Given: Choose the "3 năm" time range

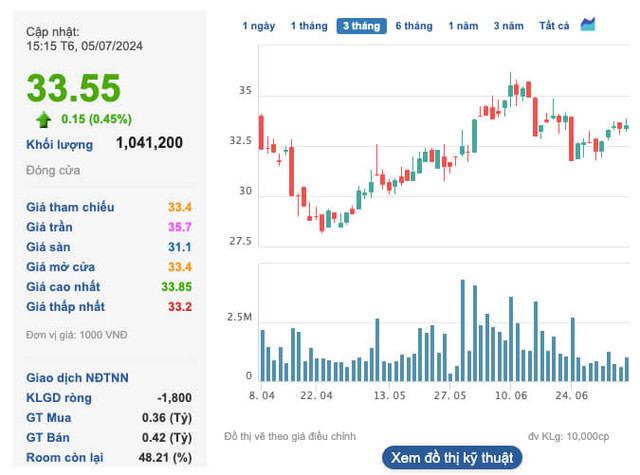Looking at the screenshot, I should tap(509, 26).
